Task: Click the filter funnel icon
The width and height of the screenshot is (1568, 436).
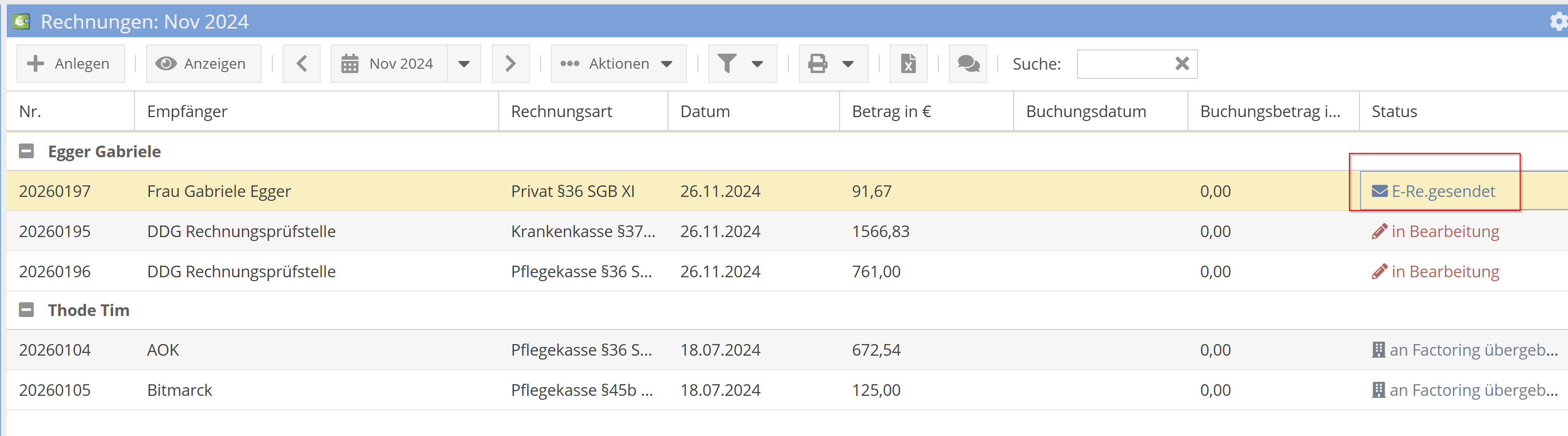Action: [x=727, y=64]
